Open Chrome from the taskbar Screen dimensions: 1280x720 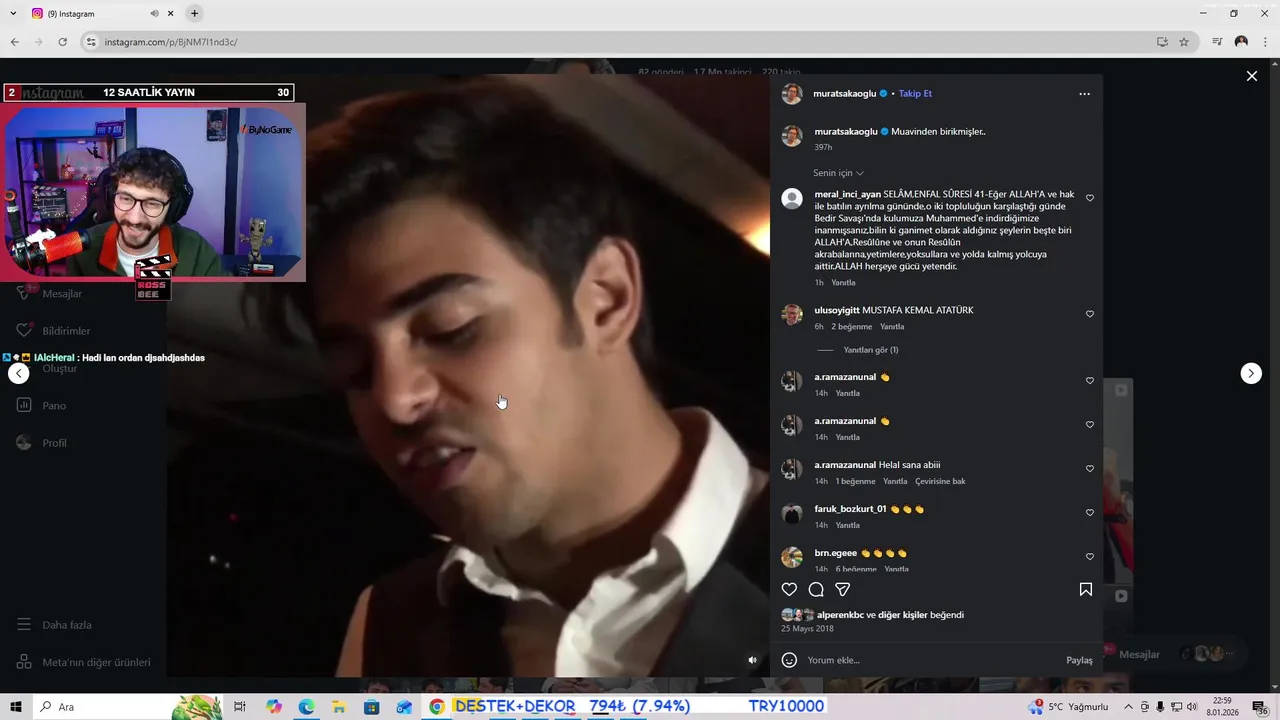[437, 707]
